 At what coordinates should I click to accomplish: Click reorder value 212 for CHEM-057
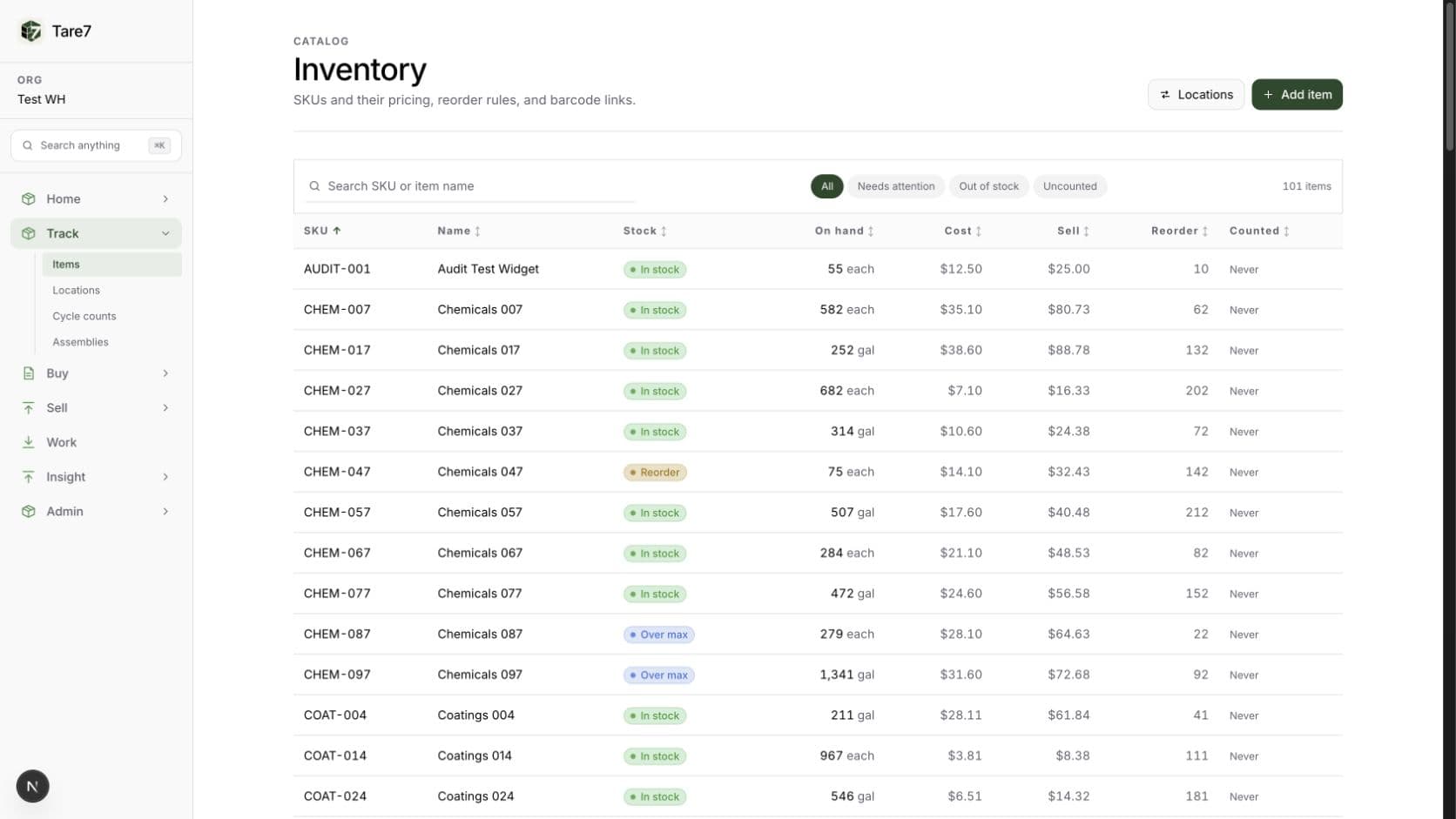click(1196, 513)
